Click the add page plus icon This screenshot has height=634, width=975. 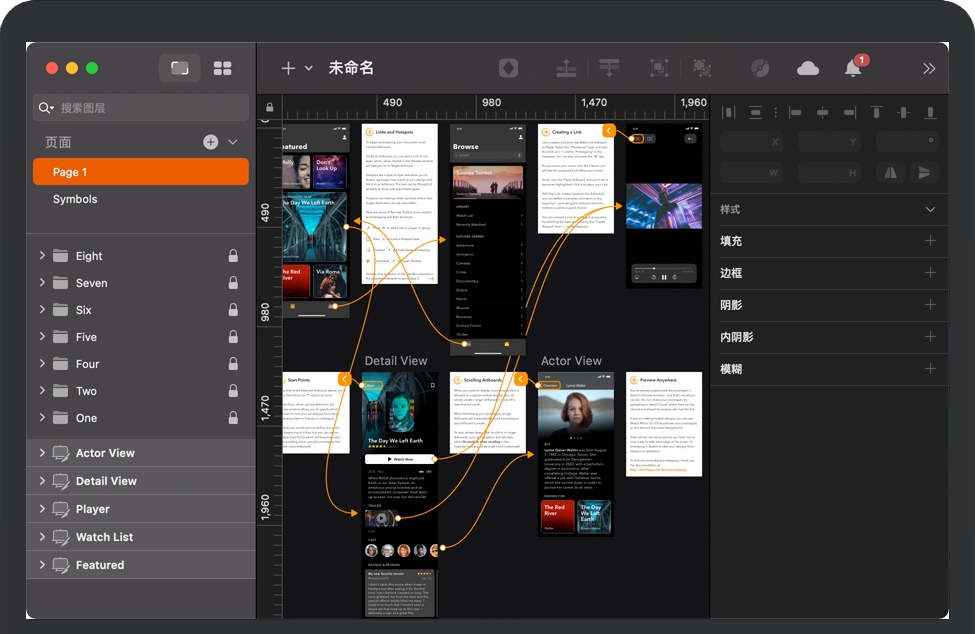tap(211, 142)
